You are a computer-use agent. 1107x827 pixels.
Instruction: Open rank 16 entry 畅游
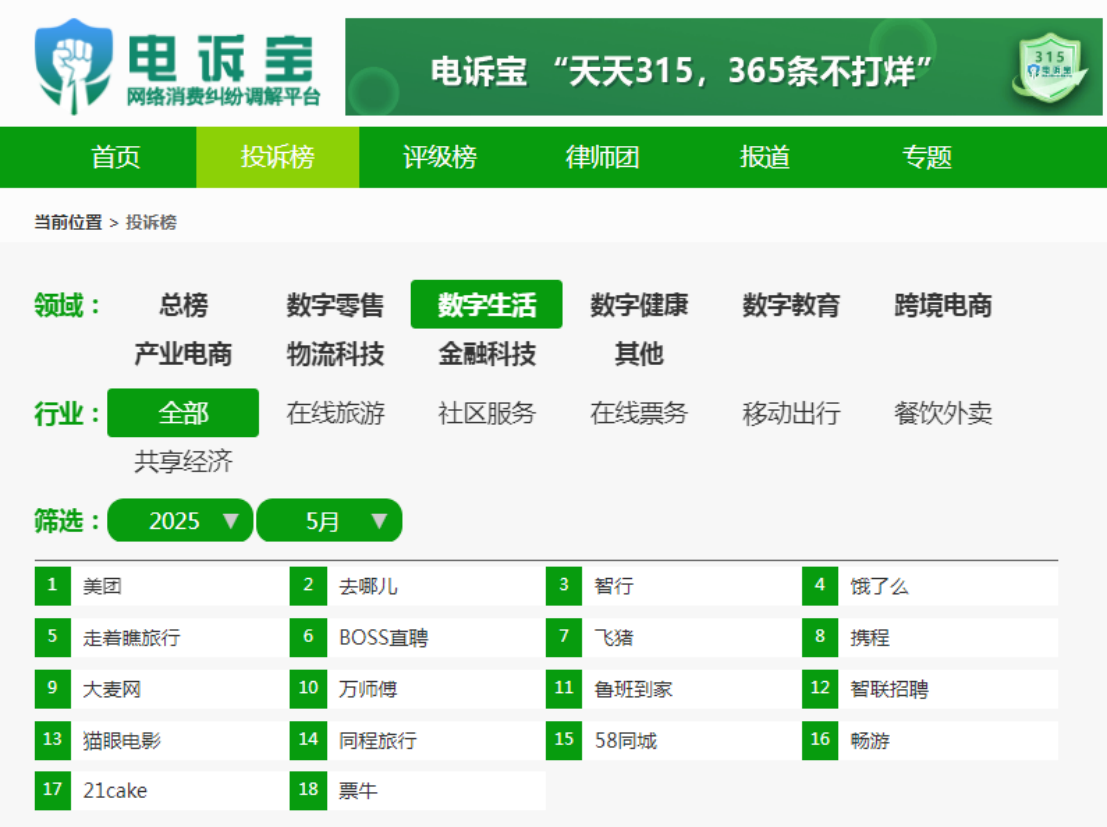point(930,741)
